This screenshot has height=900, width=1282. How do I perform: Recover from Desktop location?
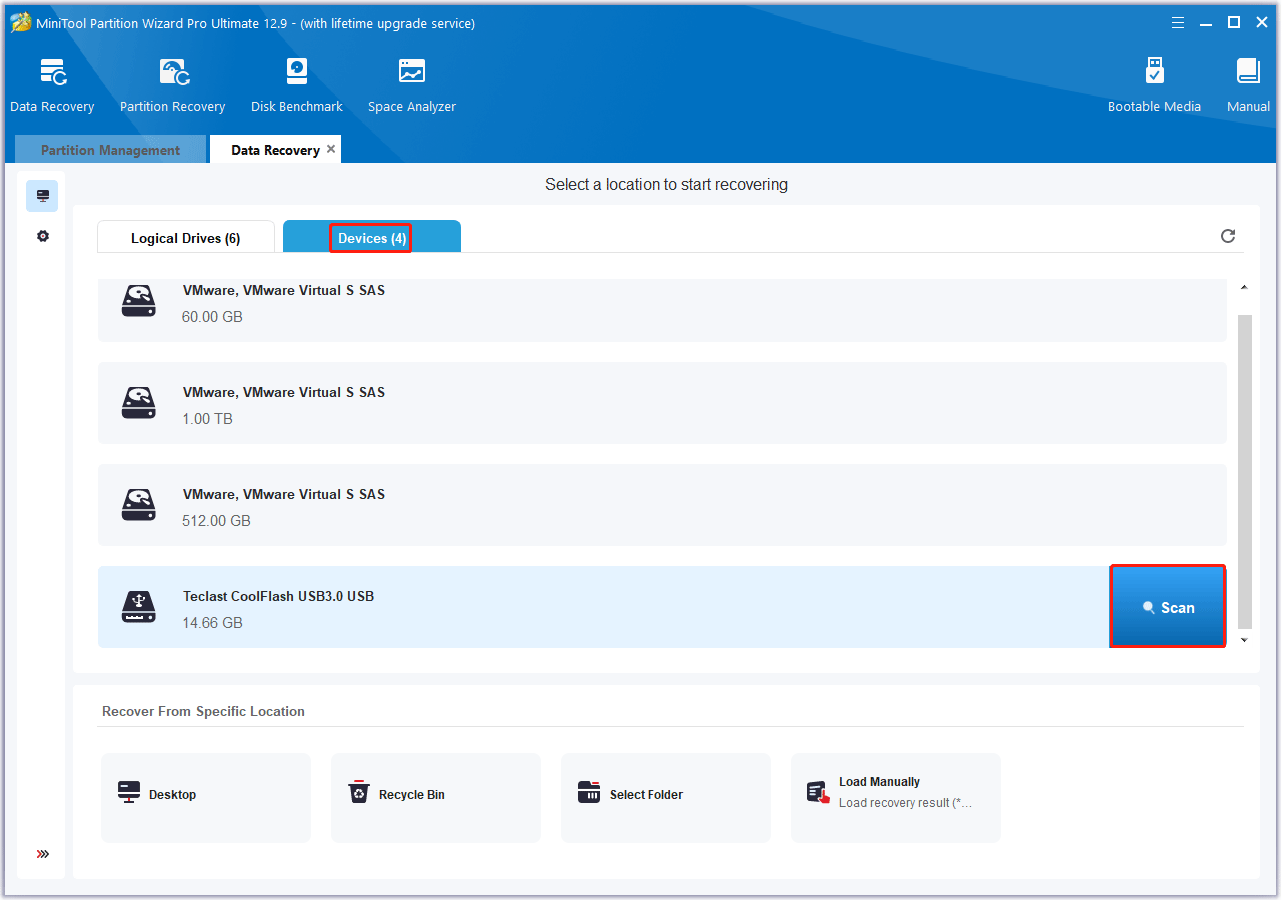pos(206,798)
